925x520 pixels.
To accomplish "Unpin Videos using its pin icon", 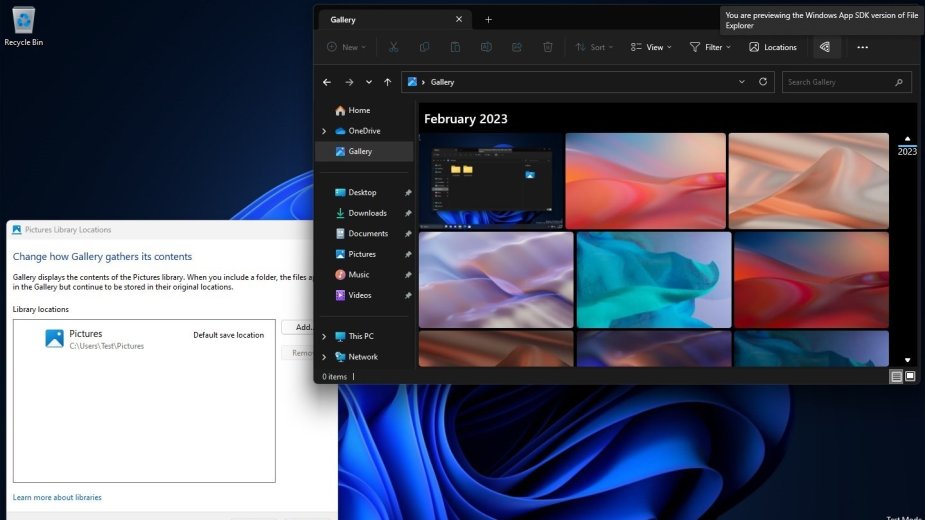I will 408,296.
